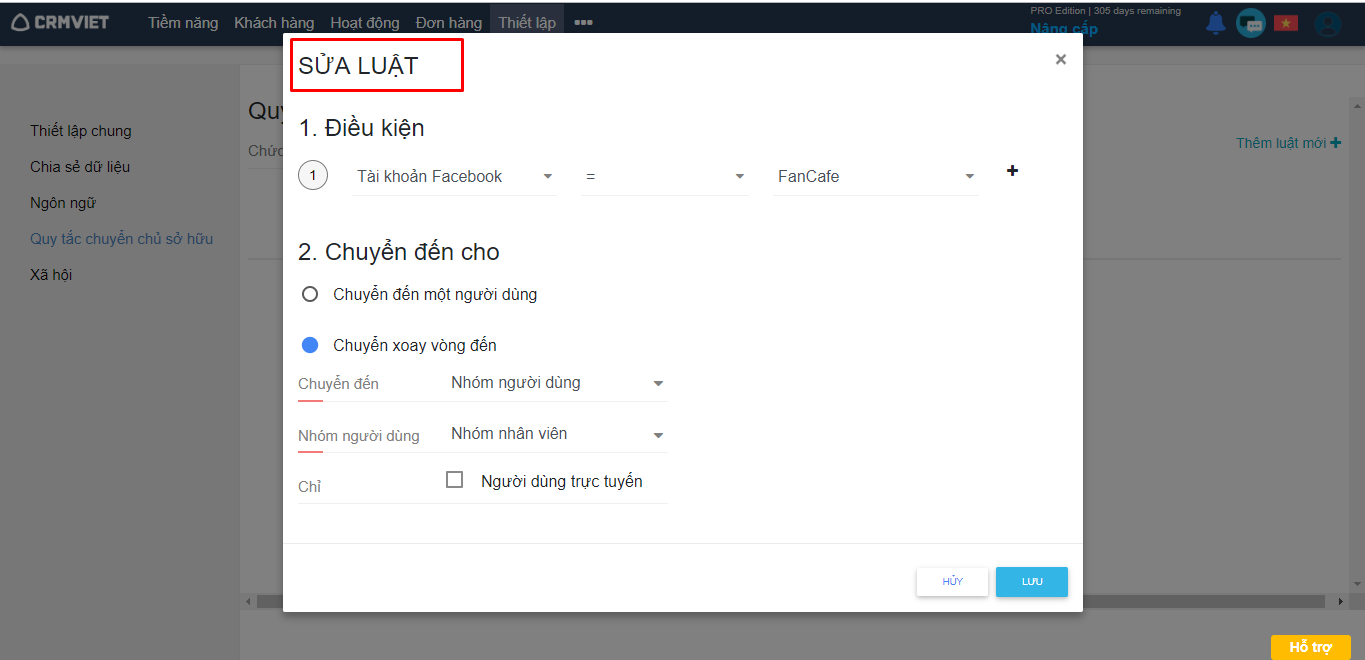Expand the FanCafe value dropdown
This screenshot has height=660, width=1365.
pos(875,177)
